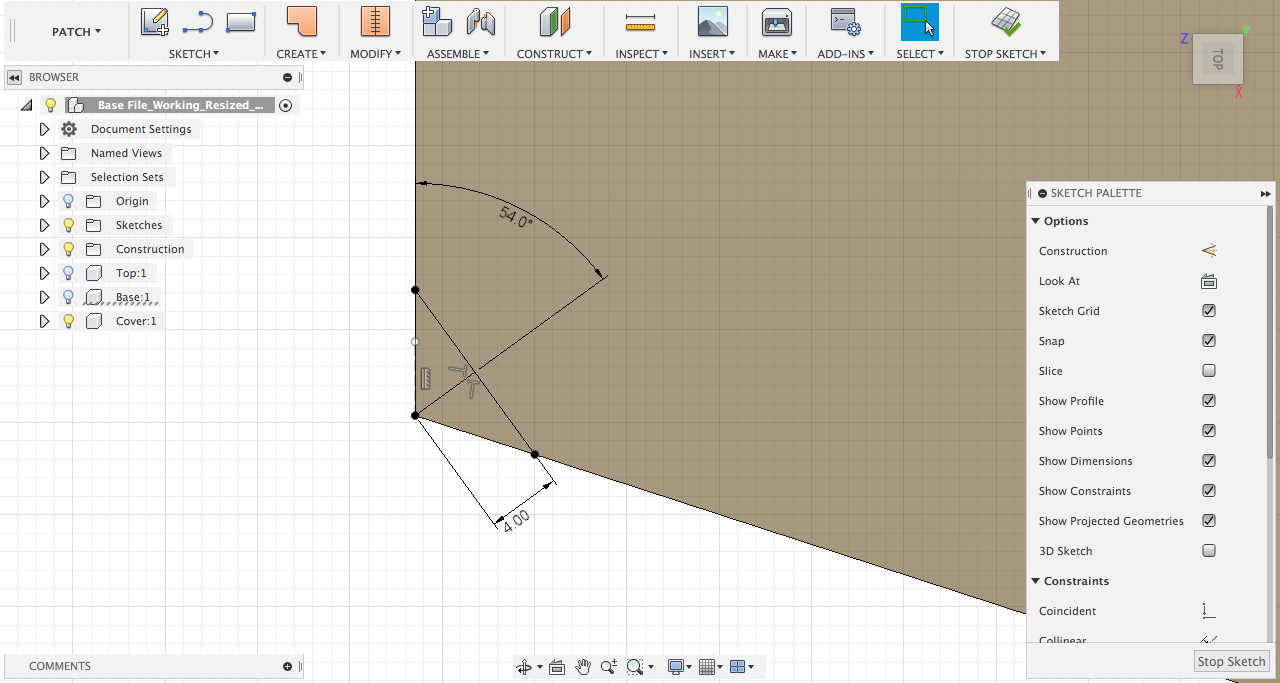The image size is (1280, 683).
Task: Open the CONSTRUCT menu
Action: (554, 54)
